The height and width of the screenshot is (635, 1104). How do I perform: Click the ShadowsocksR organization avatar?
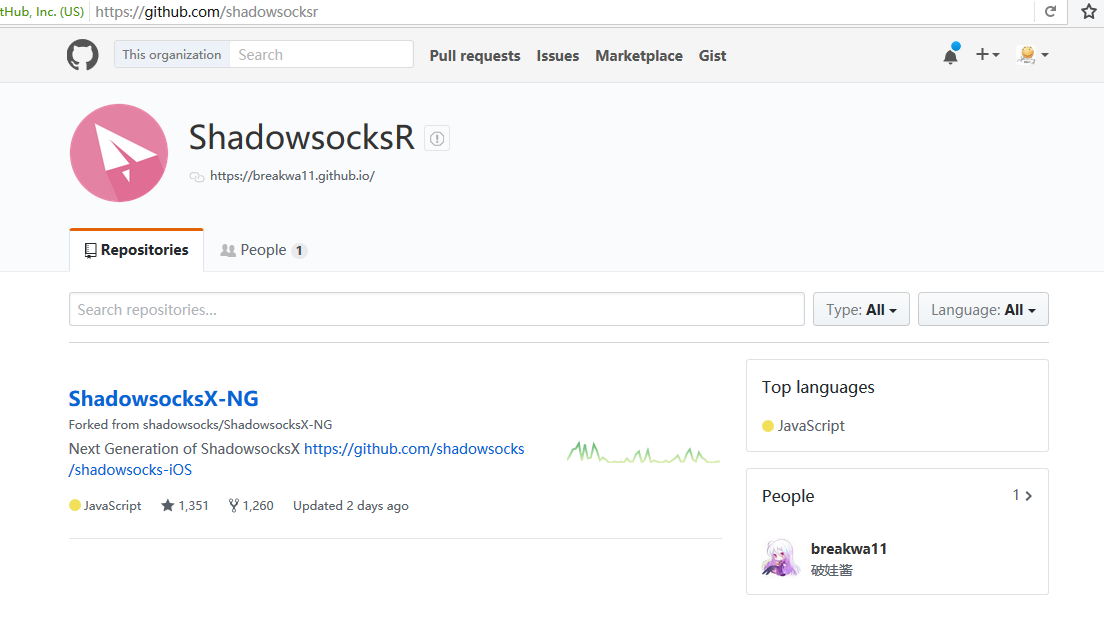[x=118, y=152]
